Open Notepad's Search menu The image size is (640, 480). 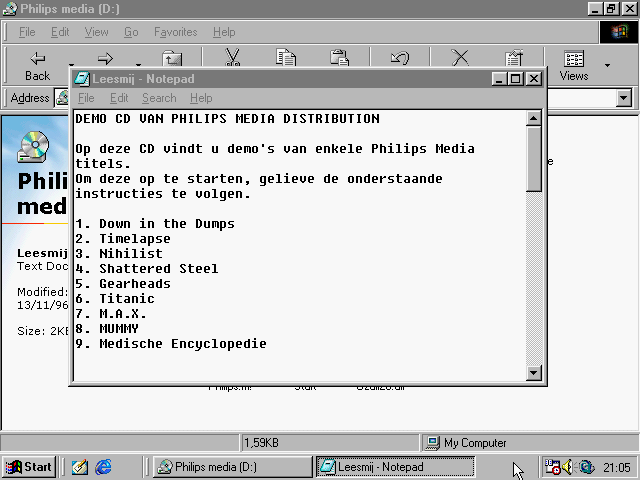(x=158, y=98)
